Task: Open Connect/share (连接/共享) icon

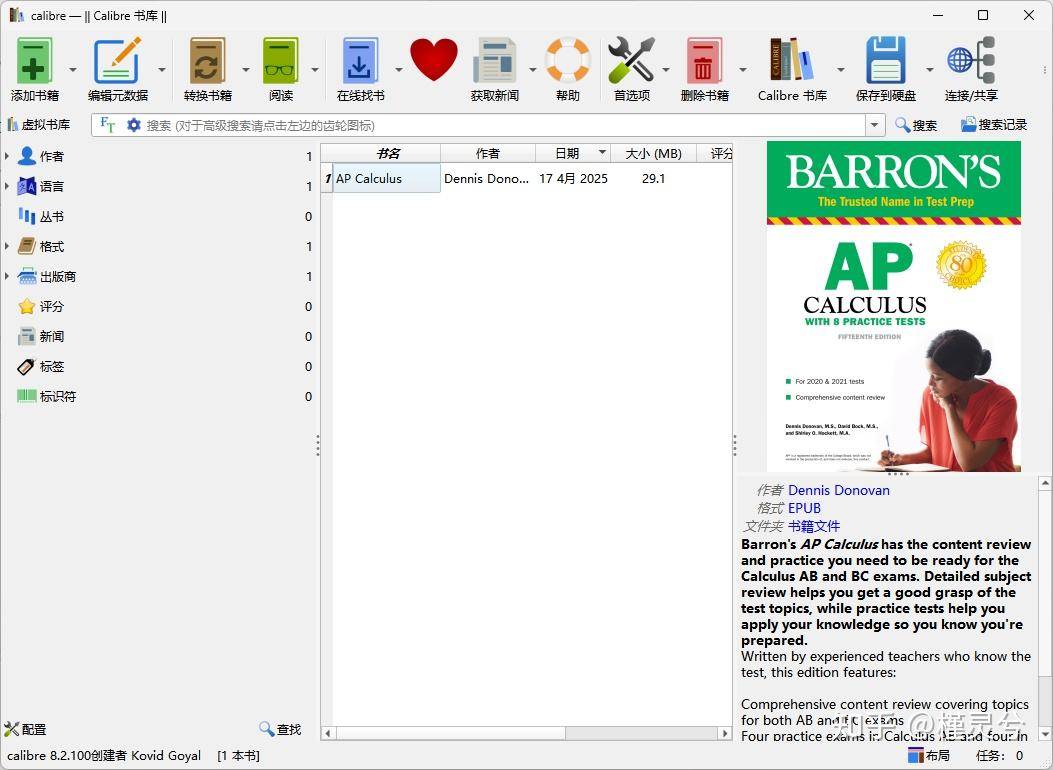Action: (971, 60)
